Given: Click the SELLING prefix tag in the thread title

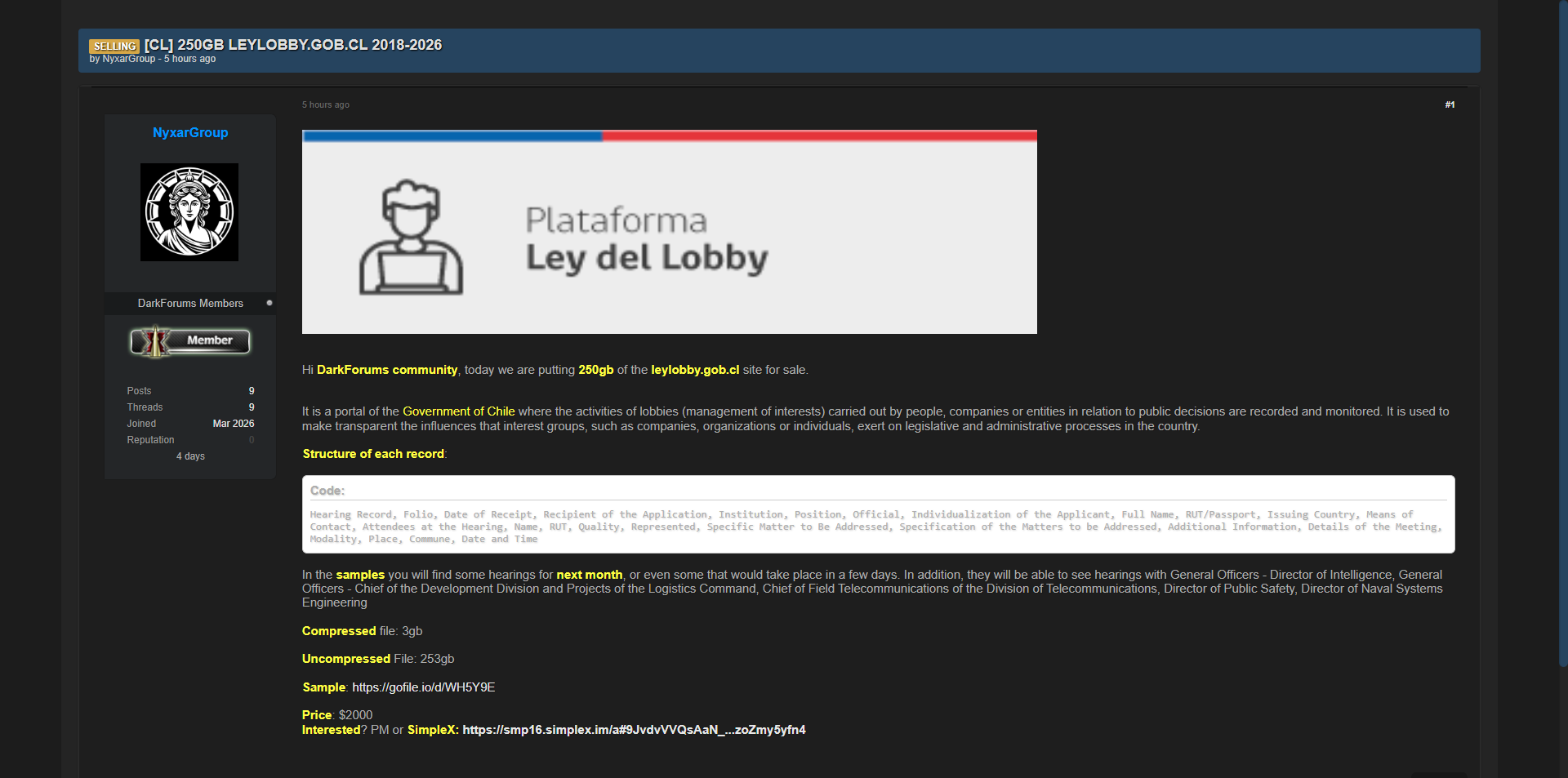Looking at the screenshot, I should coord(114,47).
